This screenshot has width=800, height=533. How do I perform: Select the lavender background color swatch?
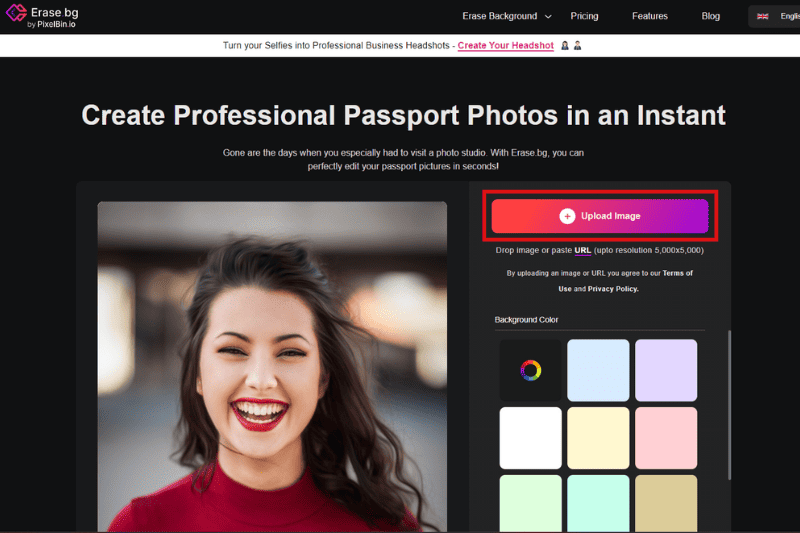[x=666, y=371]
